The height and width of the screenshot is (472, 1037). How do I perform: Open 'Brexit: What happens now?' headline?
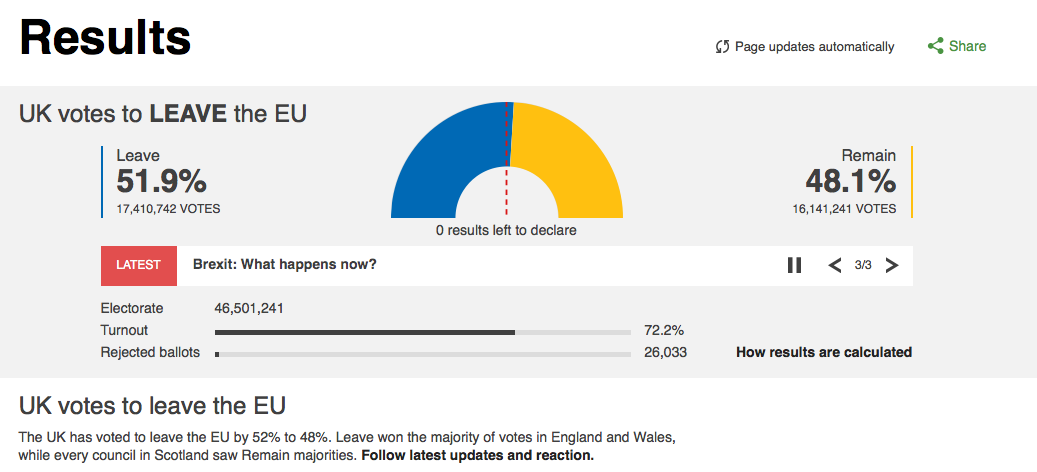pyautogui.click(x=285, y=265)
